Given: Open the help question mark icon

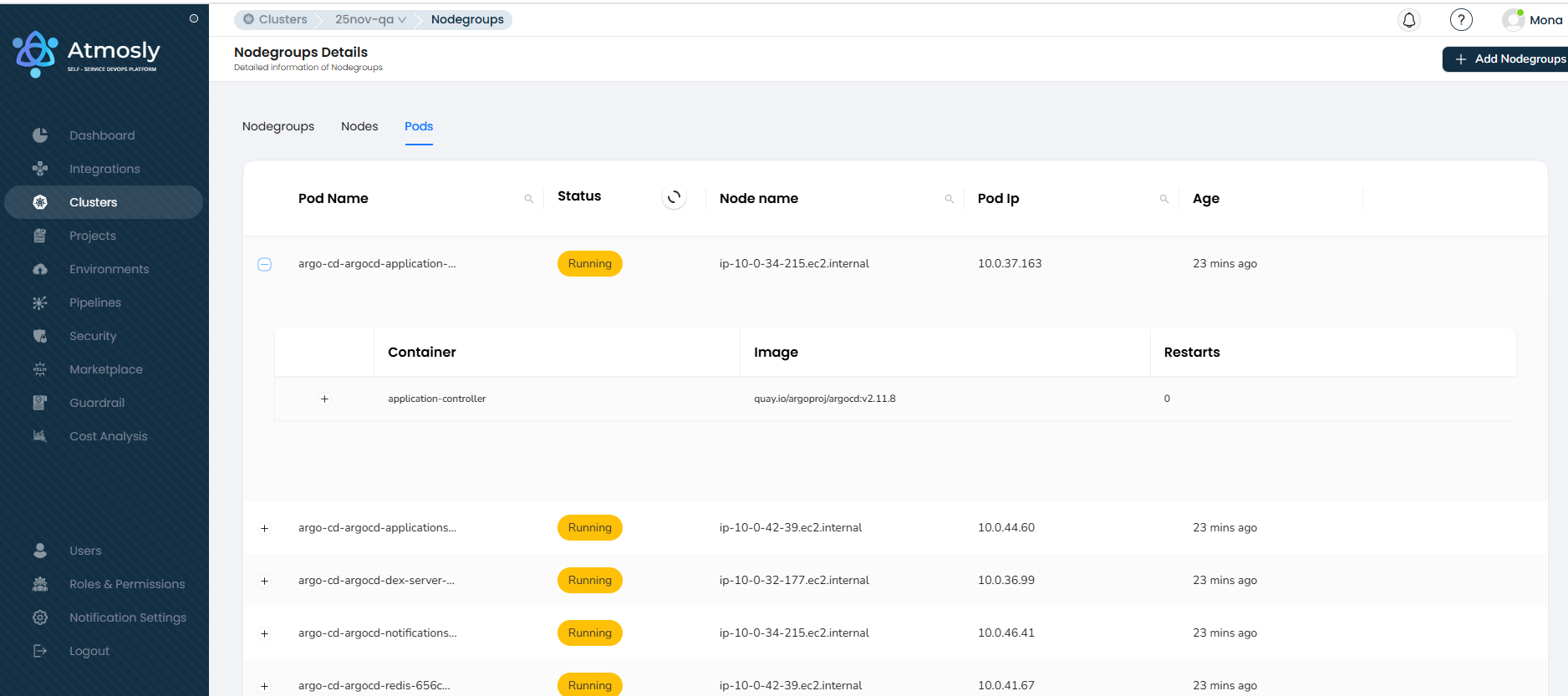Looking at the screenshot, I should (x=1461, y=20).
